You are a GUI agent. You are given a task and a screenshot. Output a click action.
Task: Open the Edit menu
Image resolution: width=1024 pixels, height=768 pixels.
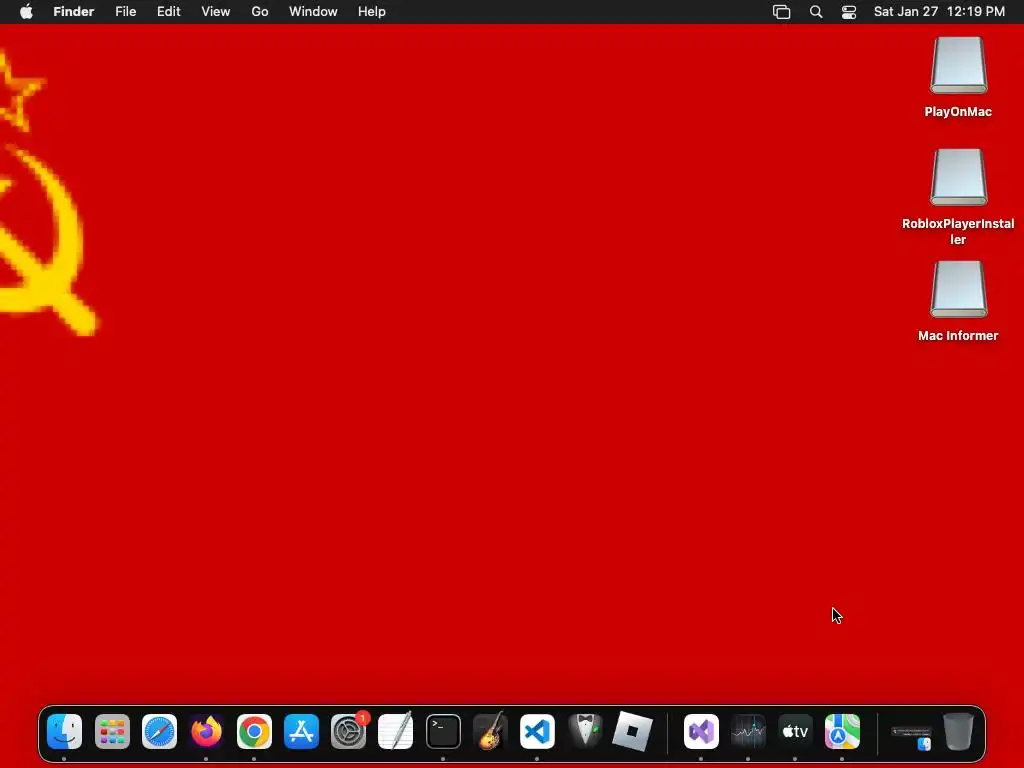pyautogui.click(x=168, y=12)
